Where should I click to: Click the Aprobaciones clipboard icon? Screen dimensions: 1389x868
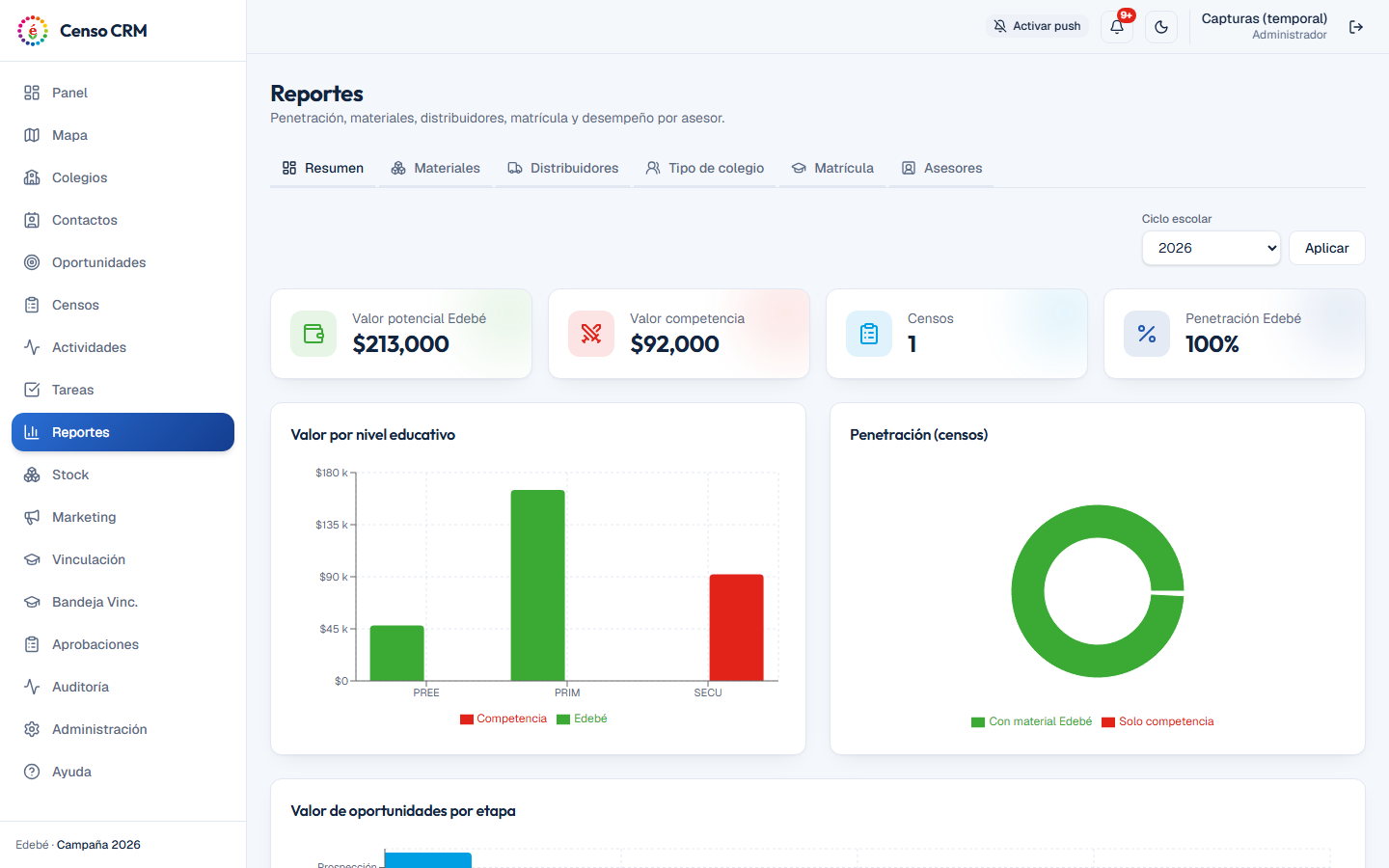[32, 644]
